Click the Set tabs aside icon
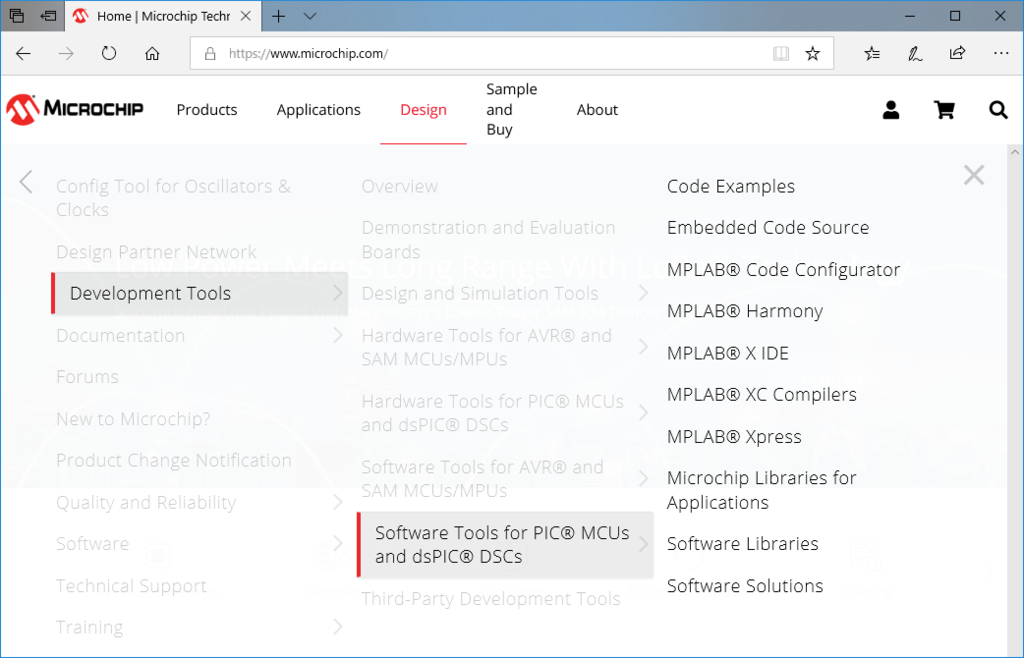Screen dimensions: 1024x658 [x=48, y=16]
